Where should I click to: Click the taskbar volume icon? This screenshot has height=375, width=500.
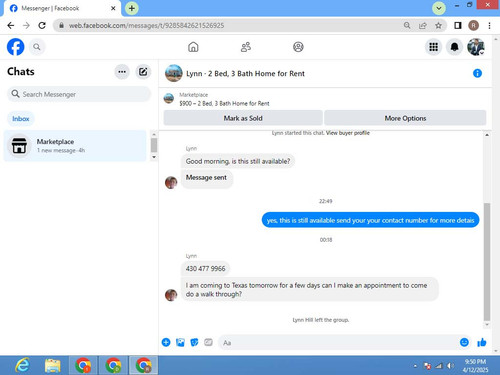point(450,366)
